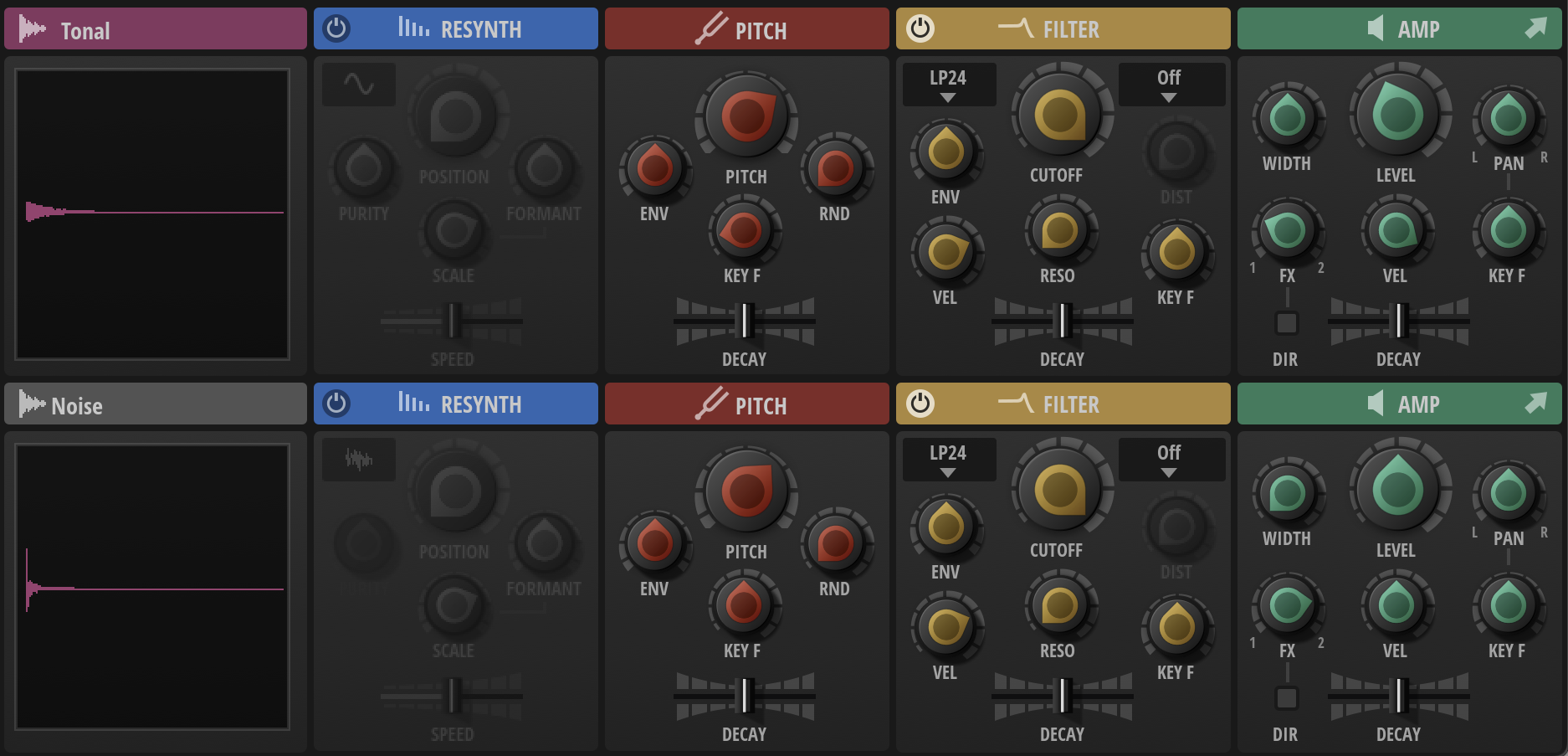Open the LP24 filter type dropdown in the Tonal layer
The height and width of the screenshot is (756, 1568).
(x=948, y=84)
